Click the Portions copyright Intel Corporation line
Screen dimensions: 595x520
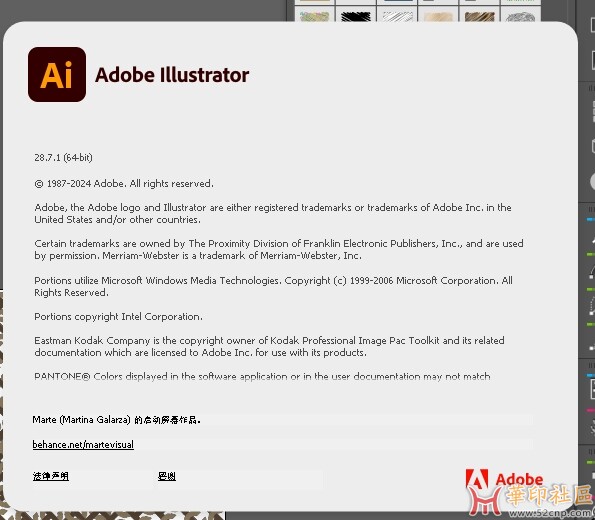[x=118, y=317]
